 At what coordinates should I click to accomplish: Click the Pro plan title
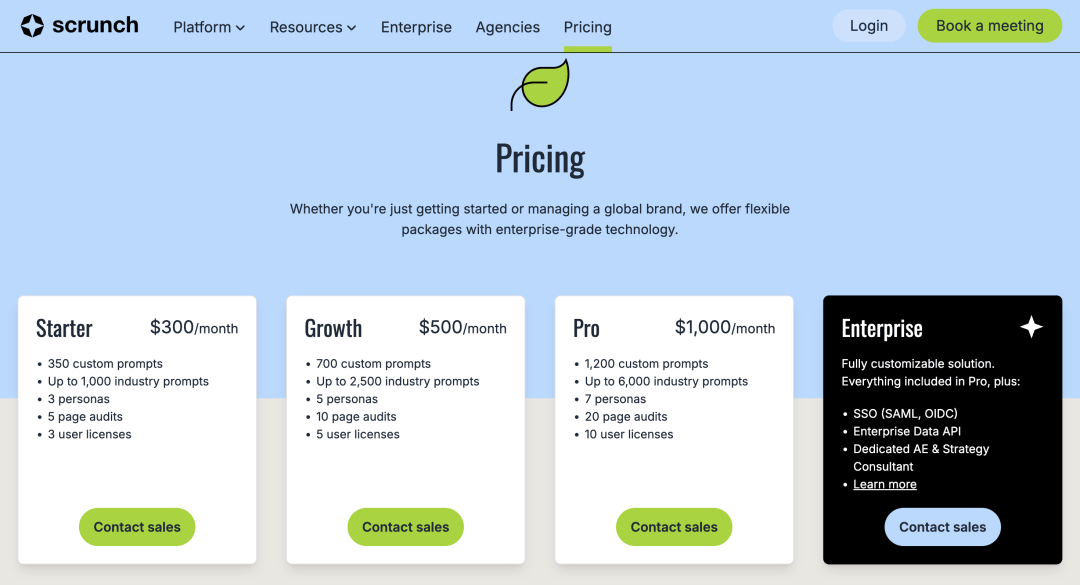[x=587, y=328]
